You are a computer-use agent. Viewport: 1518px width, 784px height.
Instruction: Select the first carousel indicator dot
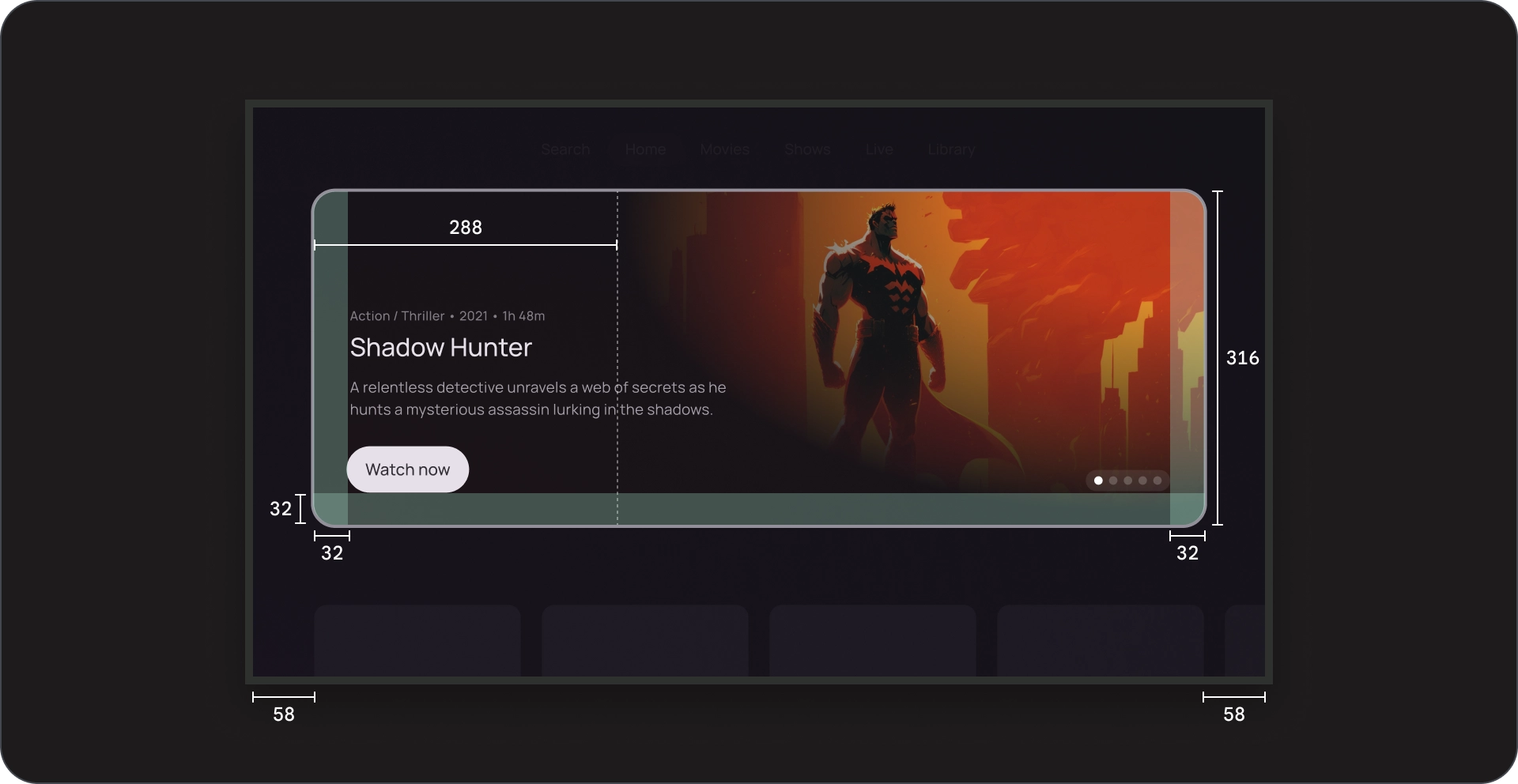pyautogui.click(x=1098, y=481)
